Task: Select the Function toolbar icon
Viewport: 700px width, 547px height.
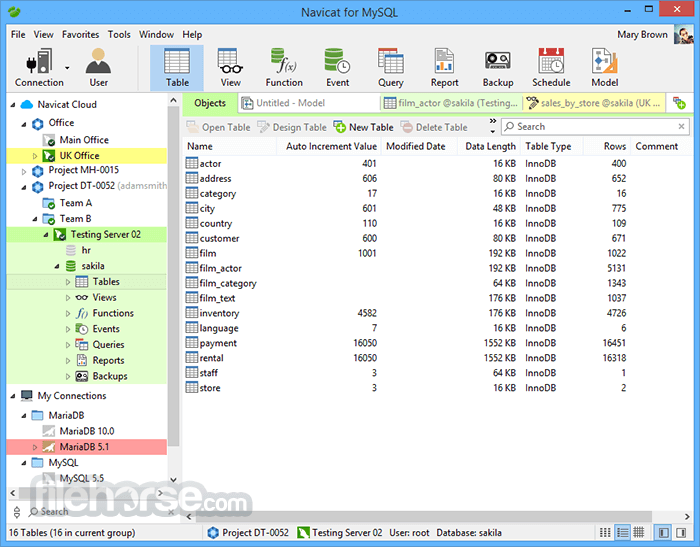Action: pos(284,67)
